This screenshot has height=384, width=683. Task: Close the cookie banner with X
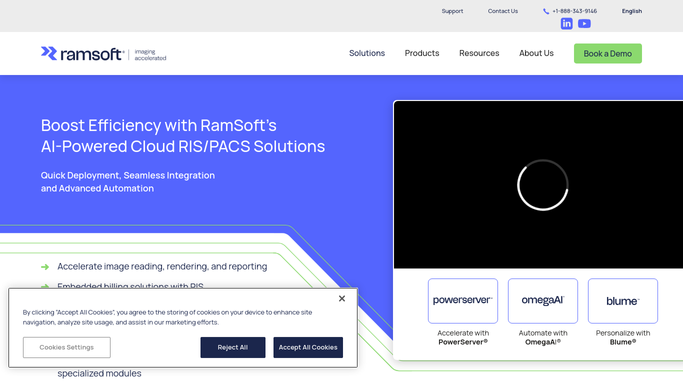coord(342,298)
